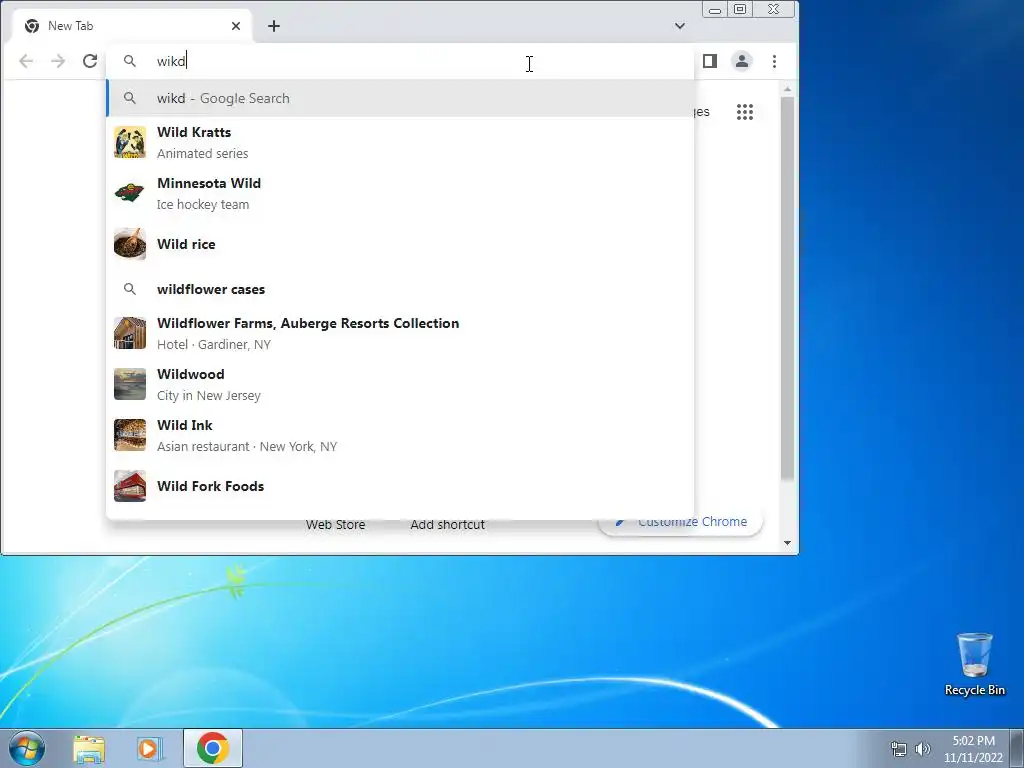Click the reload page icon
The height and width of the screenshot is (768, 1024).
(90, 61)
